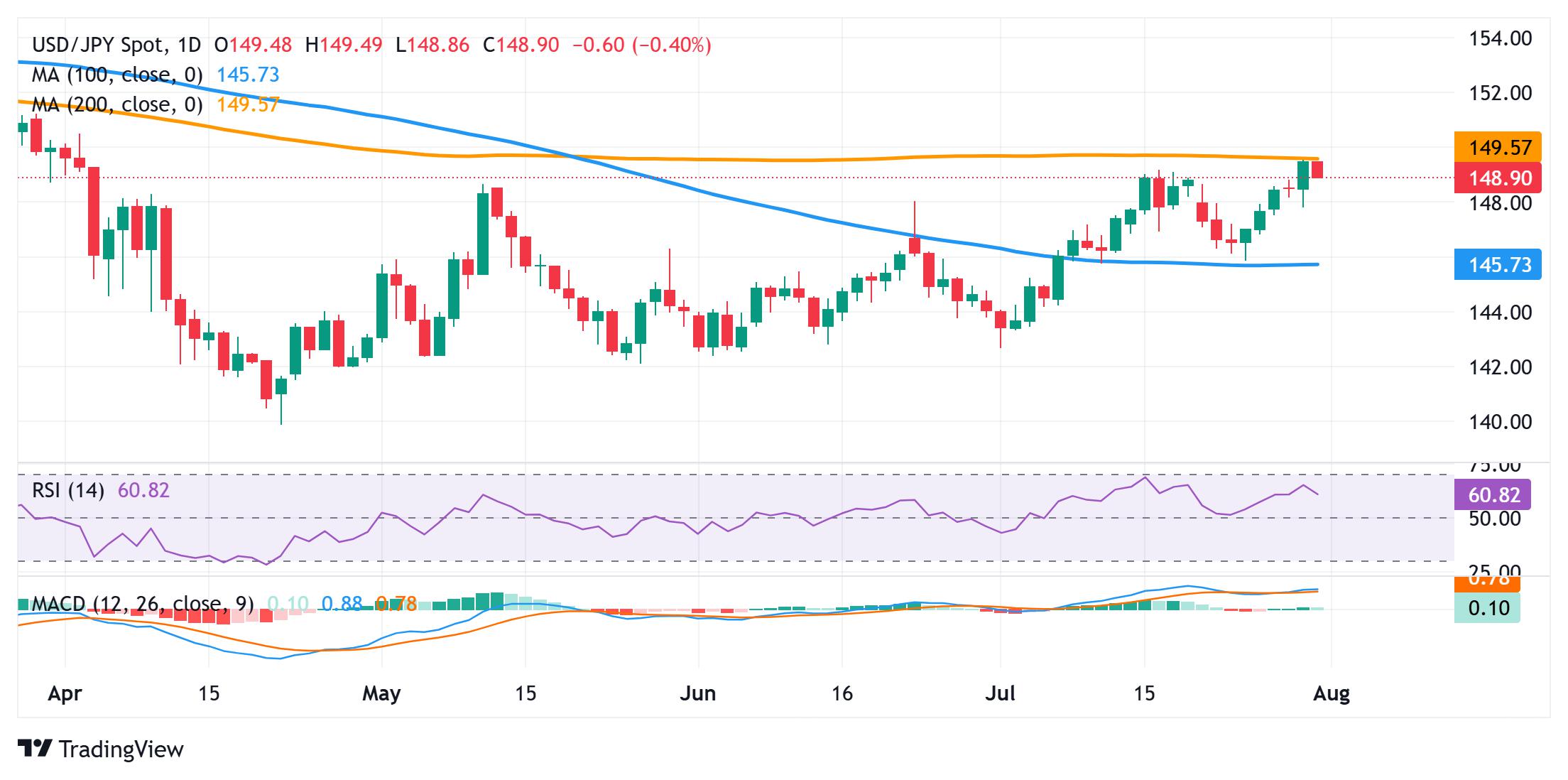Screen dimensions: 1568x780
Task: Click the TradingView logo icon
Action: (35, 748)
